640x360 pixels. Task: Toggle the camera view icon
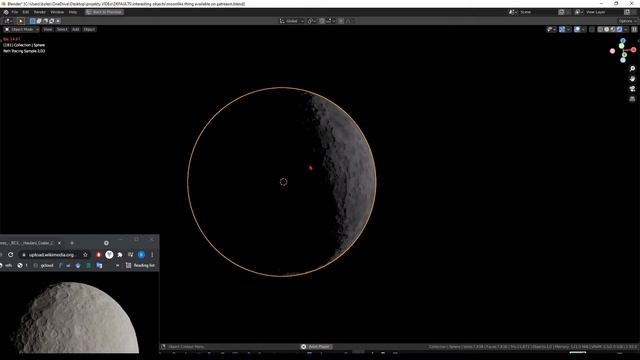(632, 89)
